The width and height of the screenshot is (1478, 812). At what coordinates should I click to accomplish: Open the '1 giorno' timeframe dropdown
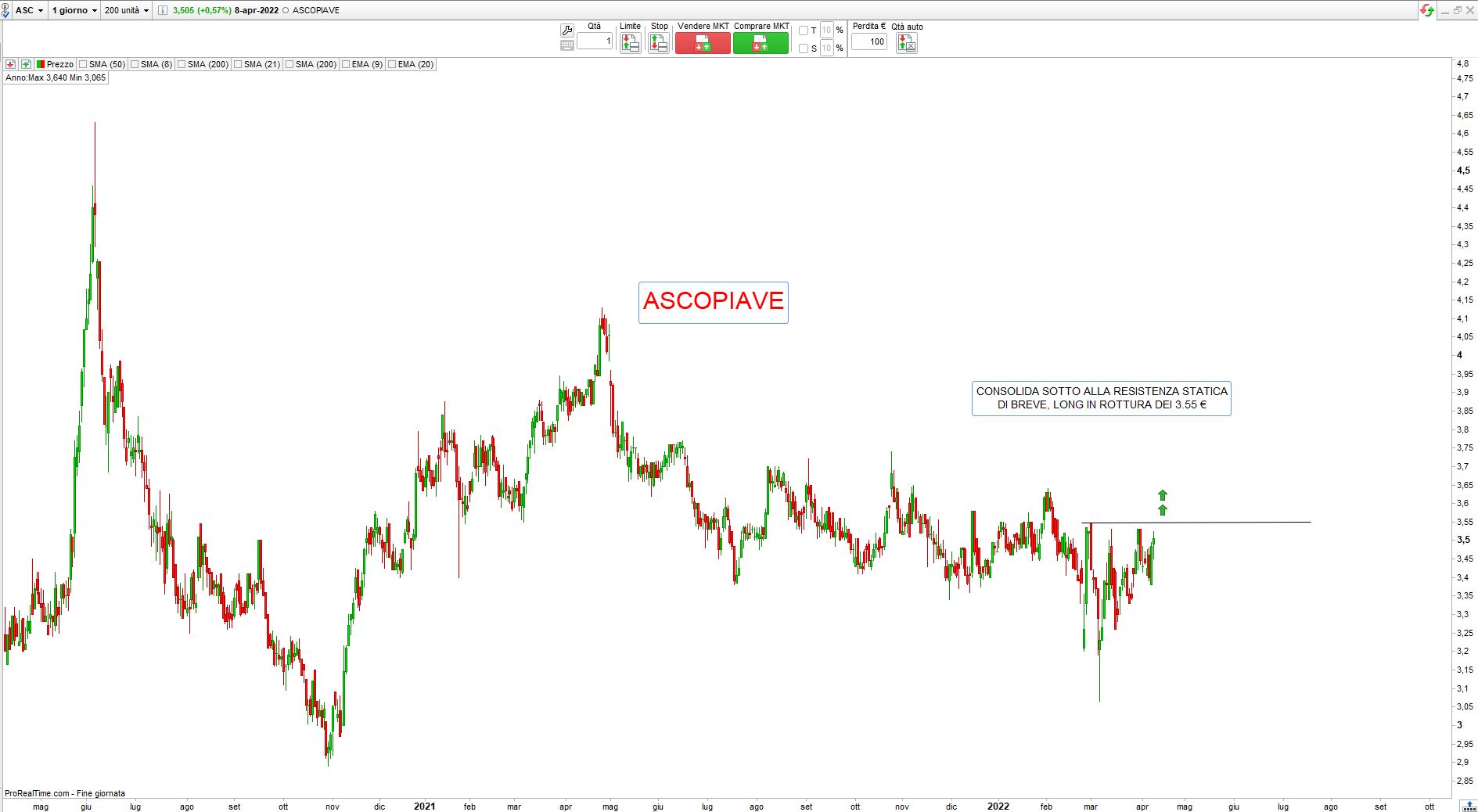click(x=74, y=10)
